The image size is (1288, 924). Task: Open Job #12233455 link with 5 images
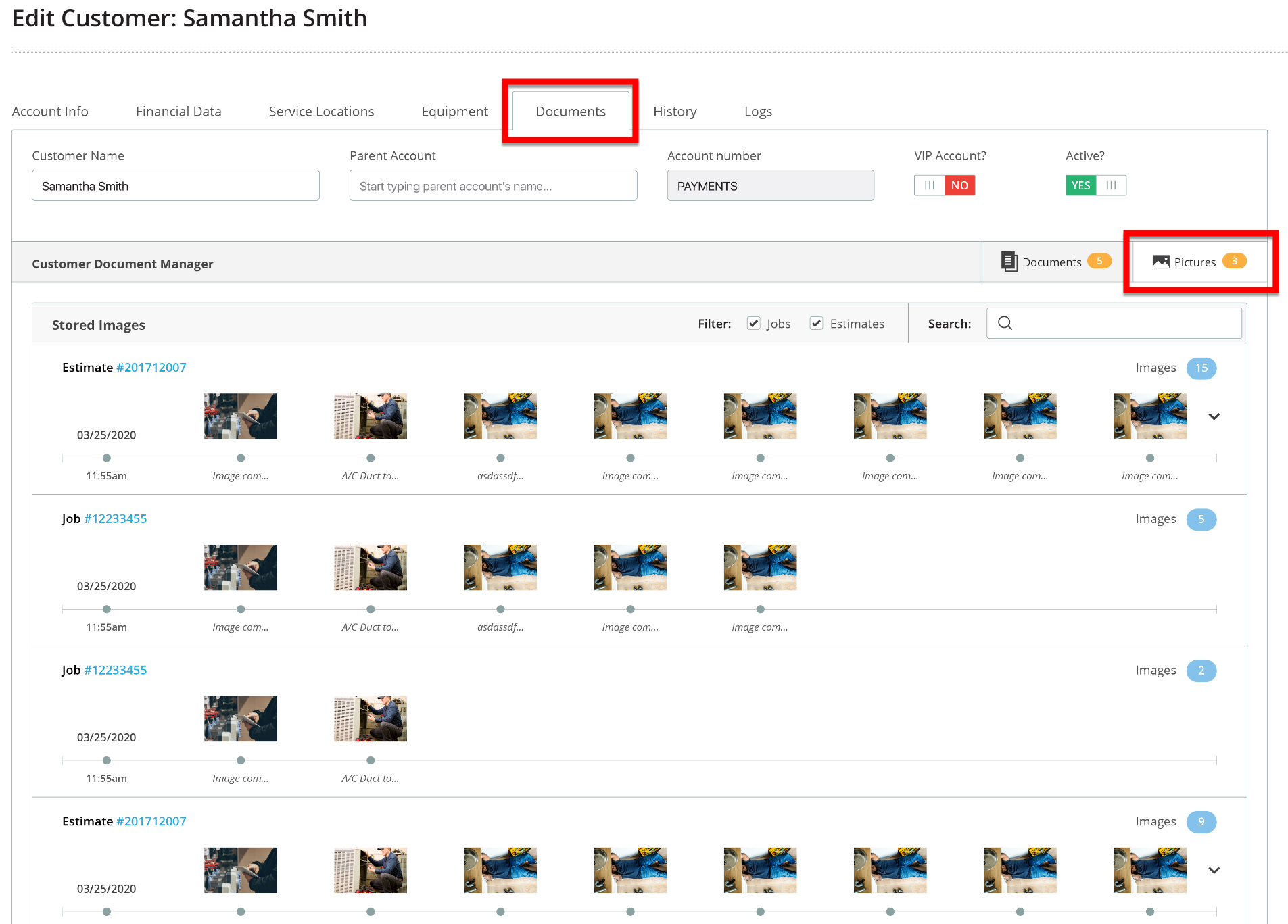(115, 519)
